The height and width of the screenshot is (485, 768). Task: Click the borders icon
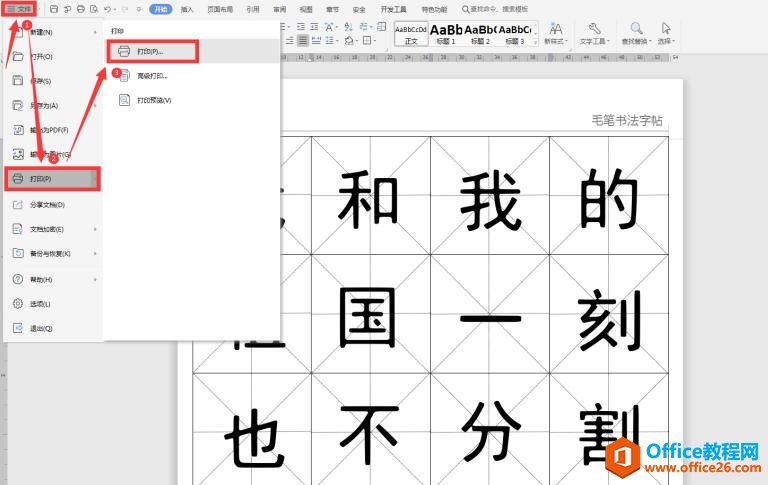pos(367,41)
